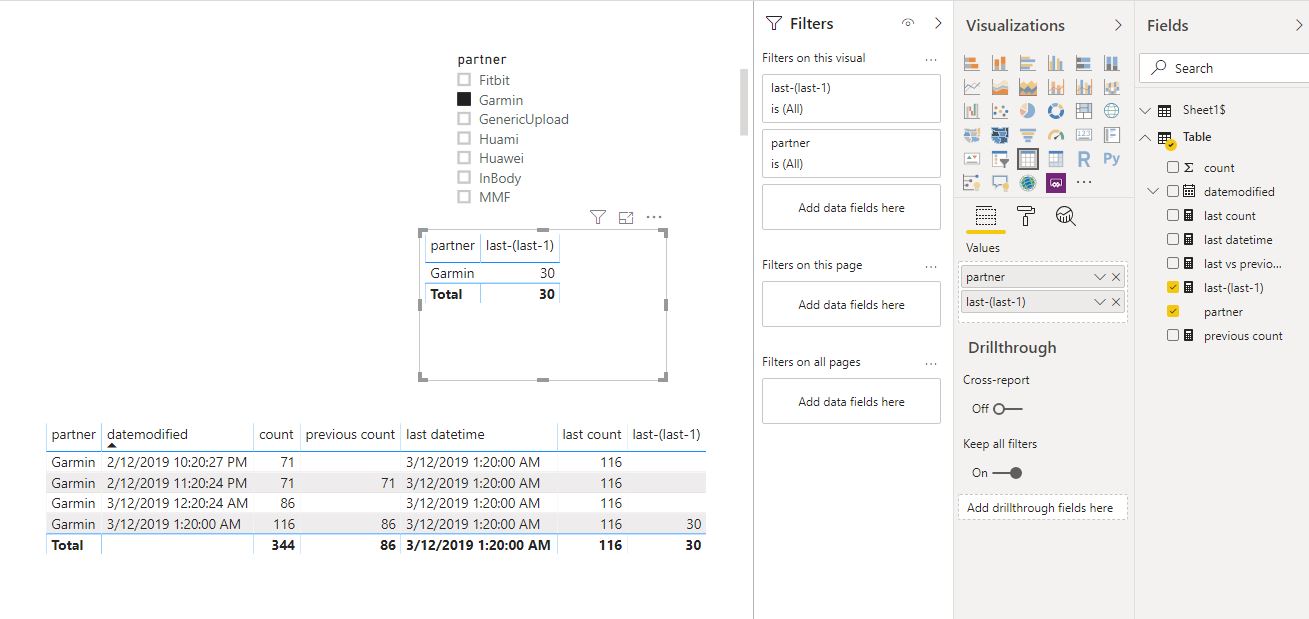Screen dimensions: 1309x619
Task: Select the R script visual
Action: click(x=1083, y=159)
